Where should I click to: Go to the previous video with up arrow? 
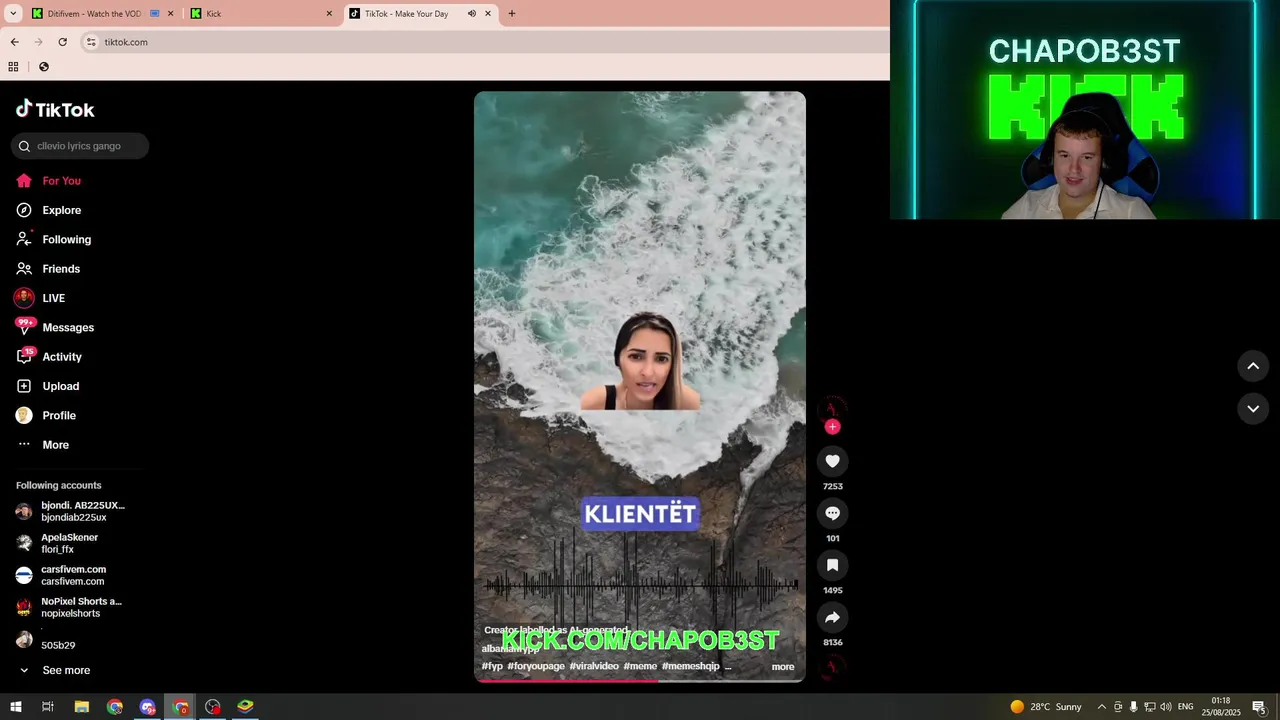1253,366
